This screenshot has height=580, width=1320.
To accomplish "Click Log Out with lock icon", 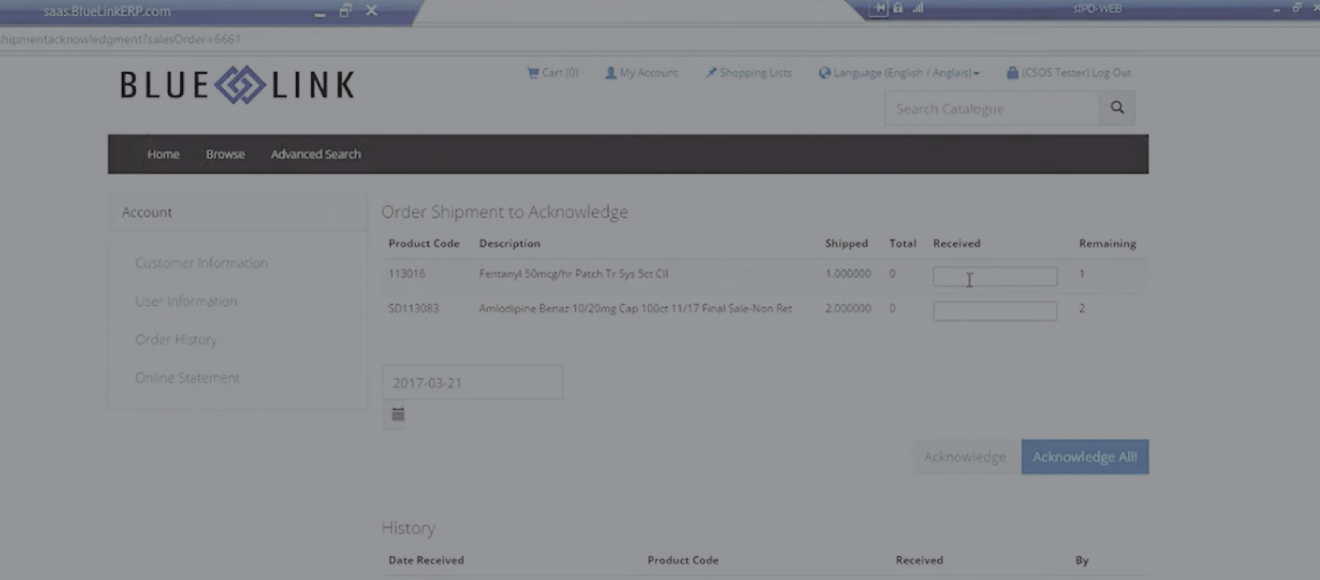I will [x=1068, y=73].
